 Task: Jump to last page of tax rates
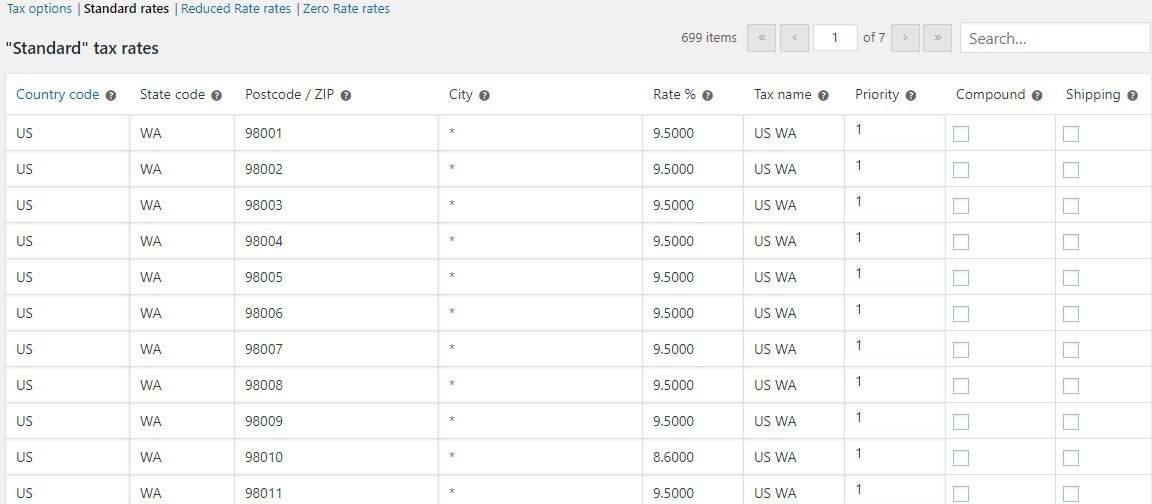937,38
